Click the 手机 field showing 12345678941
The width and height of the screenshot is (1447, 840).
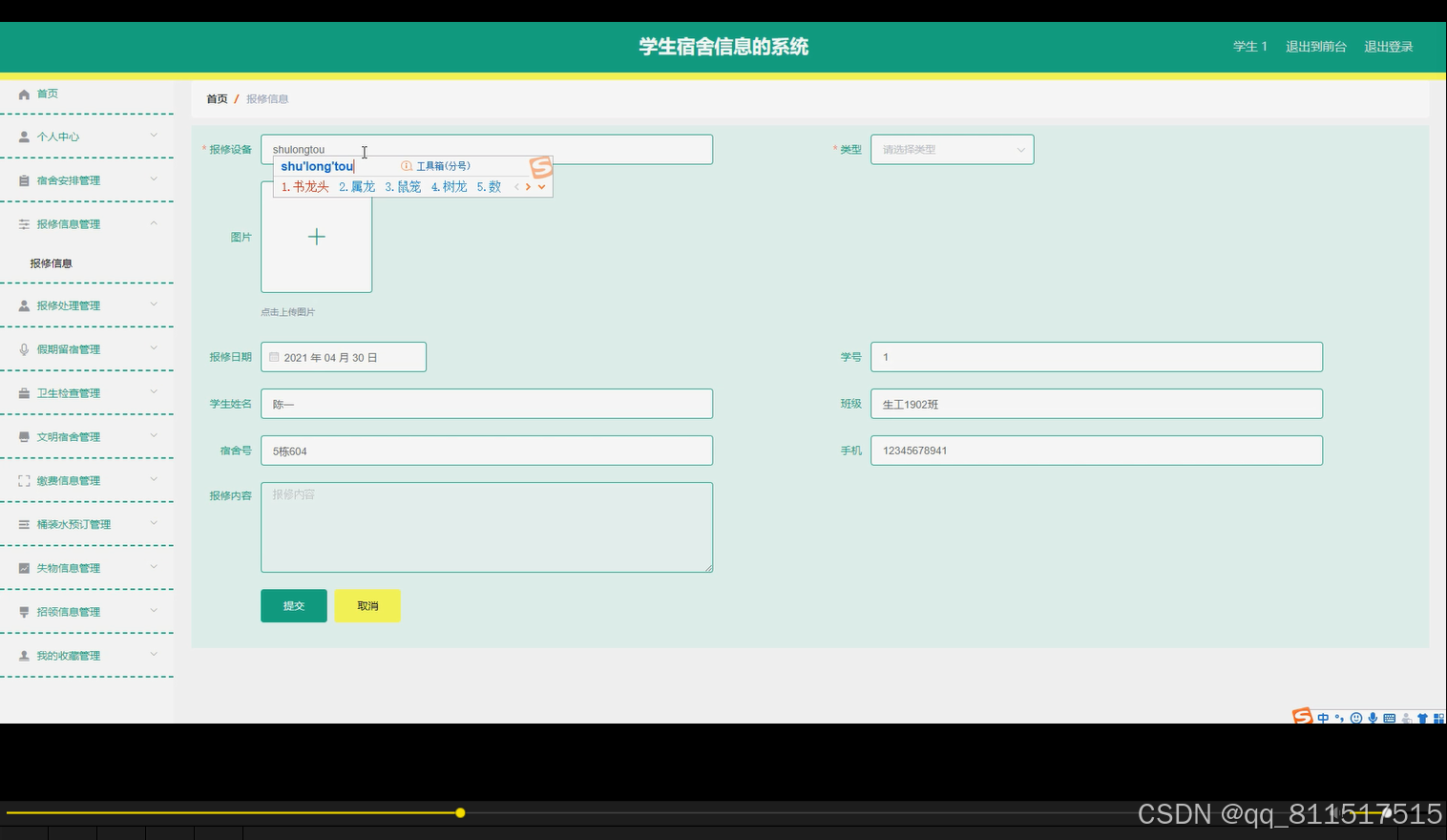1097,451
